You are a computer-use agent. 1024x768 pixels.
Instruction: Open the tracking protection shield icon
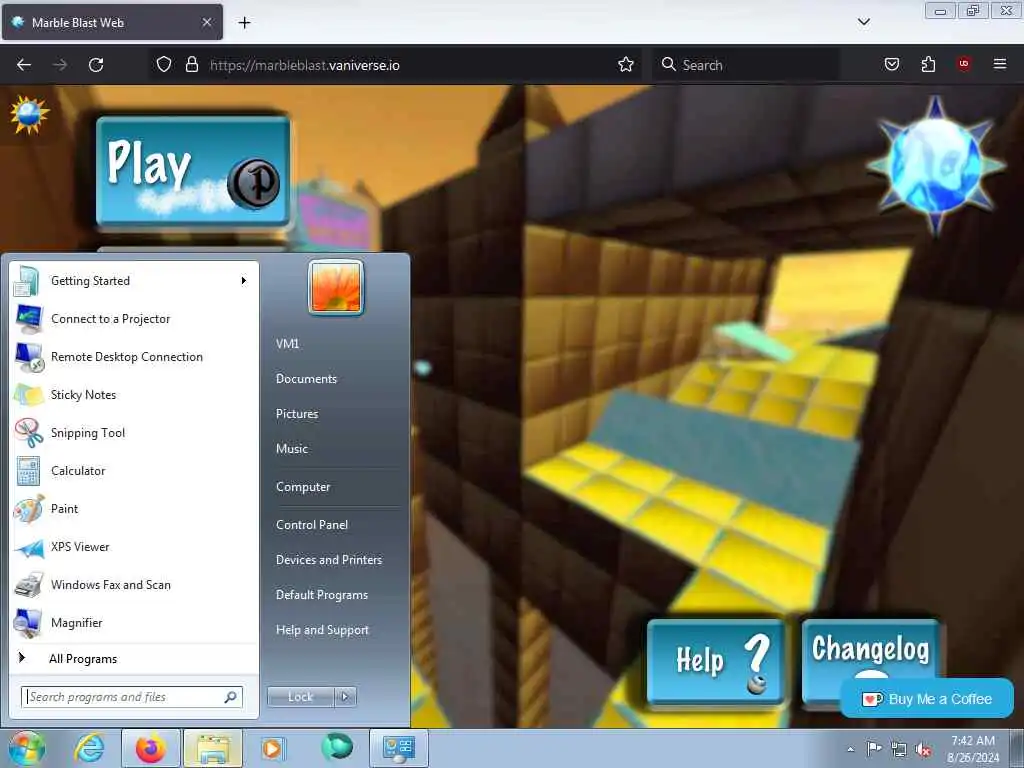coord(164,65)
